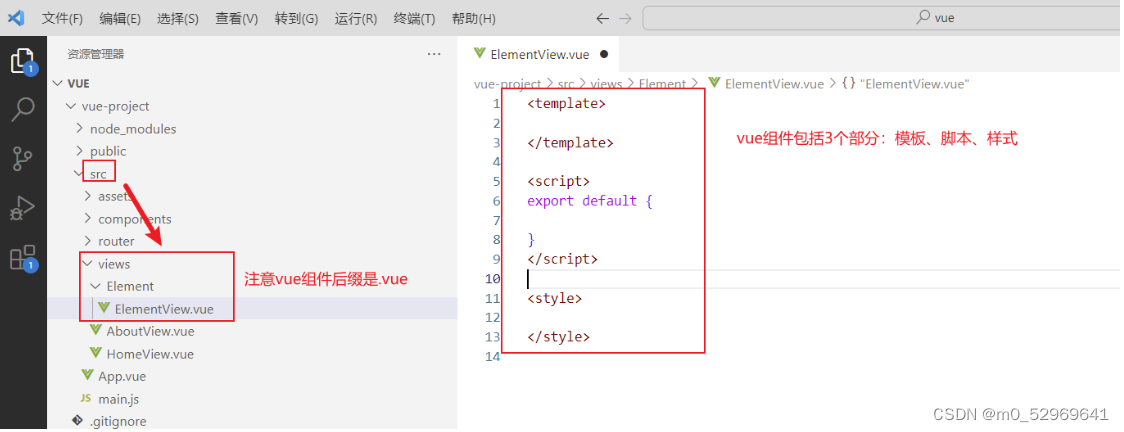
Task: Click the 资源管理器 panel title
Action: 96,54
